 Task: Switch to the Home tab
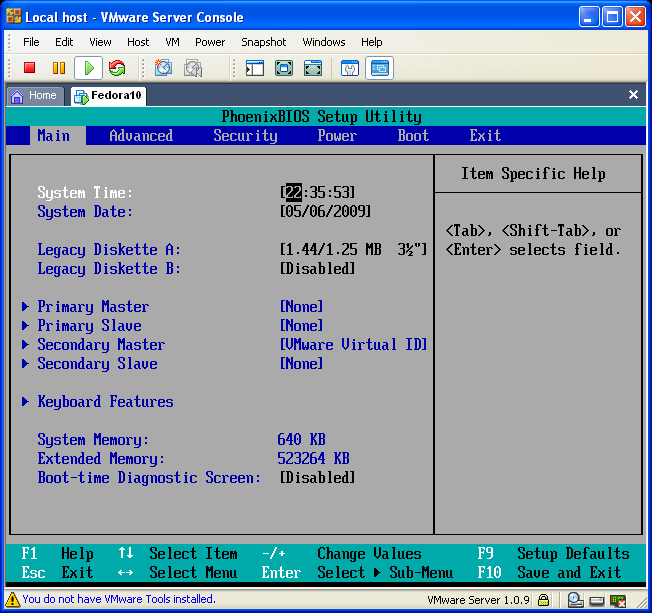(35, 96)
